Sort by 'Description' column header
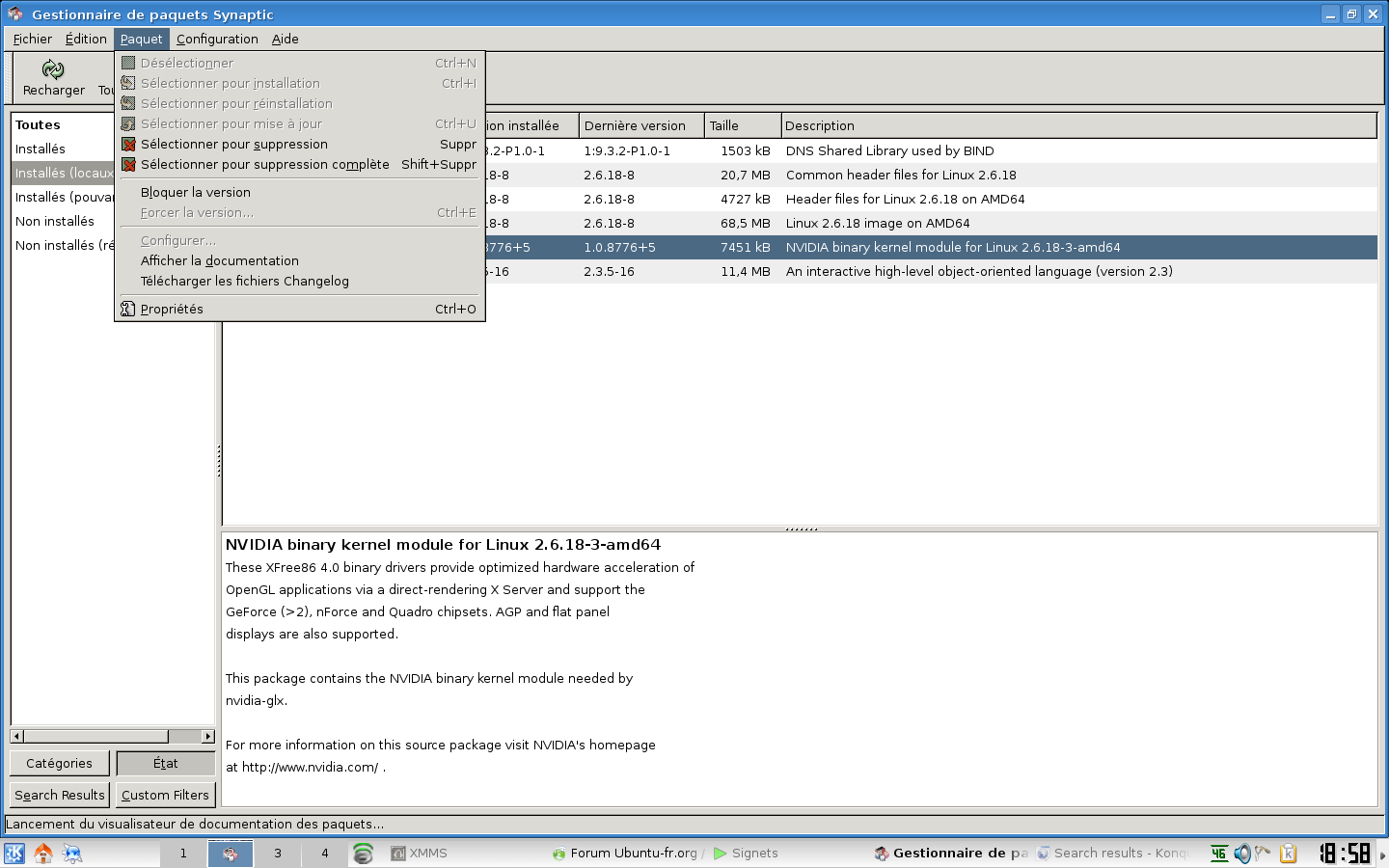 (1078, 125)
